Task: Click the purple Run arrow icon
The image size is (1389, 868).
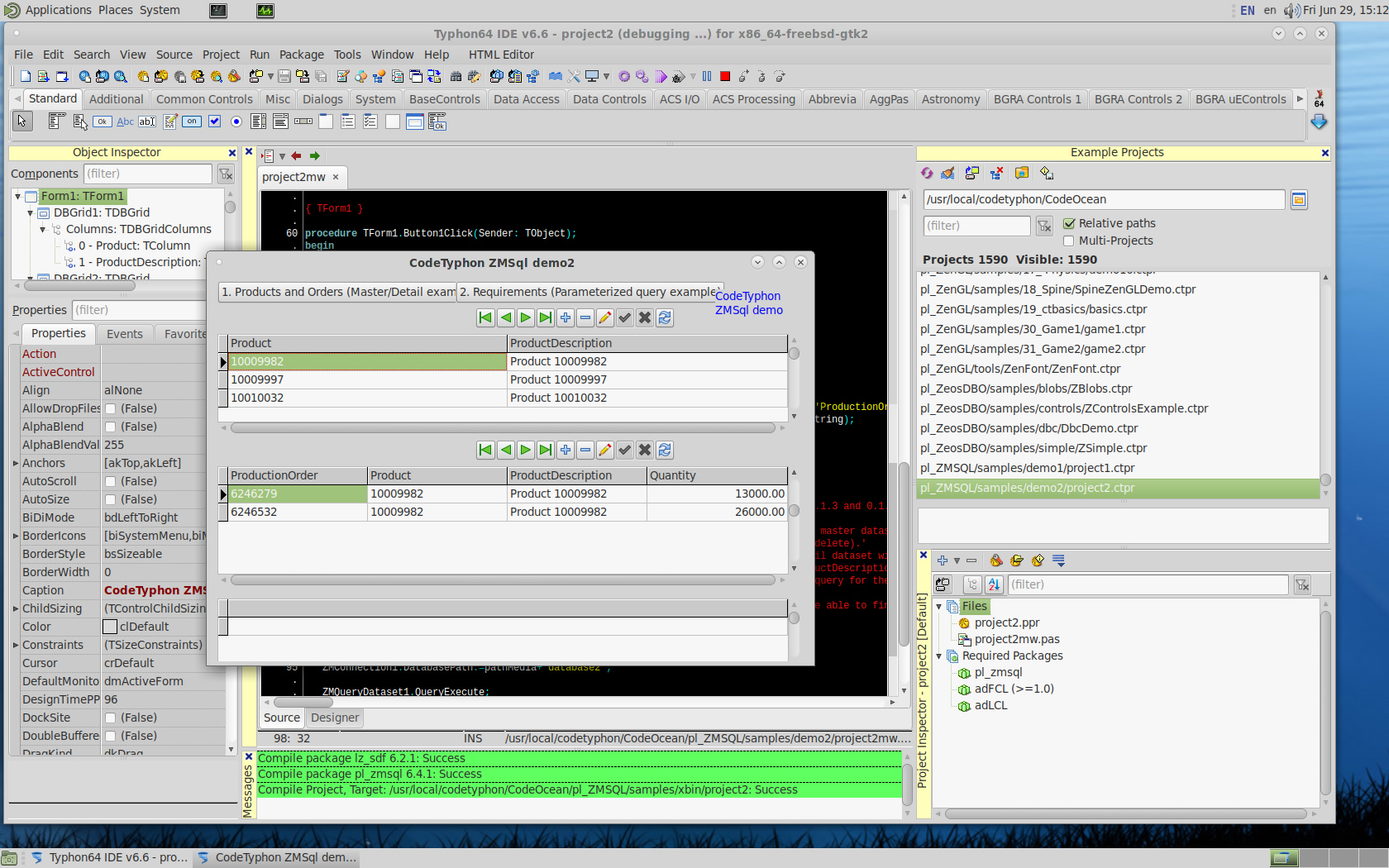Action: coord(661,76)
